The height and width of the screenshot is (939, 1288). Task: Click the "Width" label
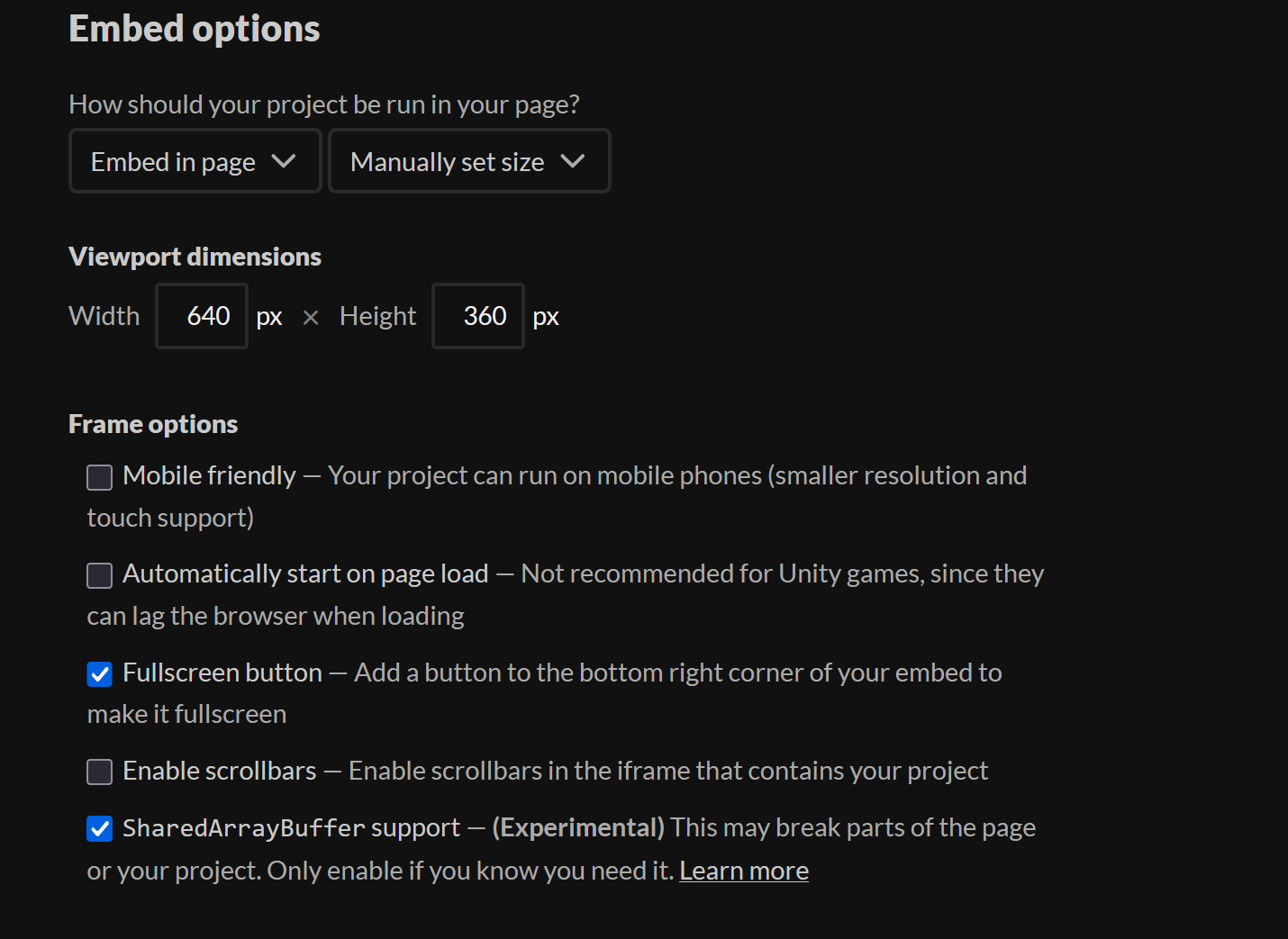(104, 316)
